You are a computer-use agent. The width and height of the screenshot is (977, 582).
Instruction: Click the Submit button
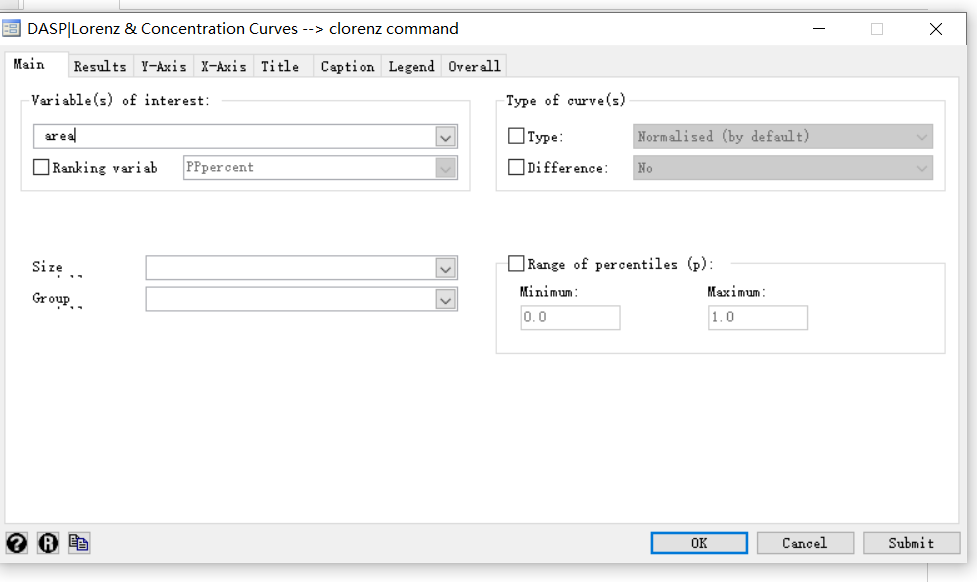tap(911, 543)
